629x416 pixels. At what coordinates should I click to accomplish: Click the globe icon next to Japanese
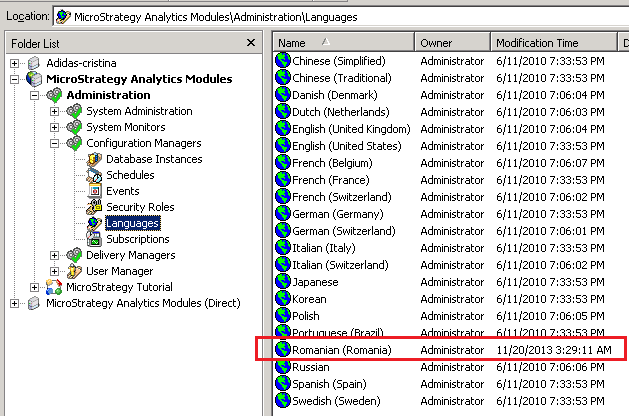pyautogui.click(x=283, y=282)
